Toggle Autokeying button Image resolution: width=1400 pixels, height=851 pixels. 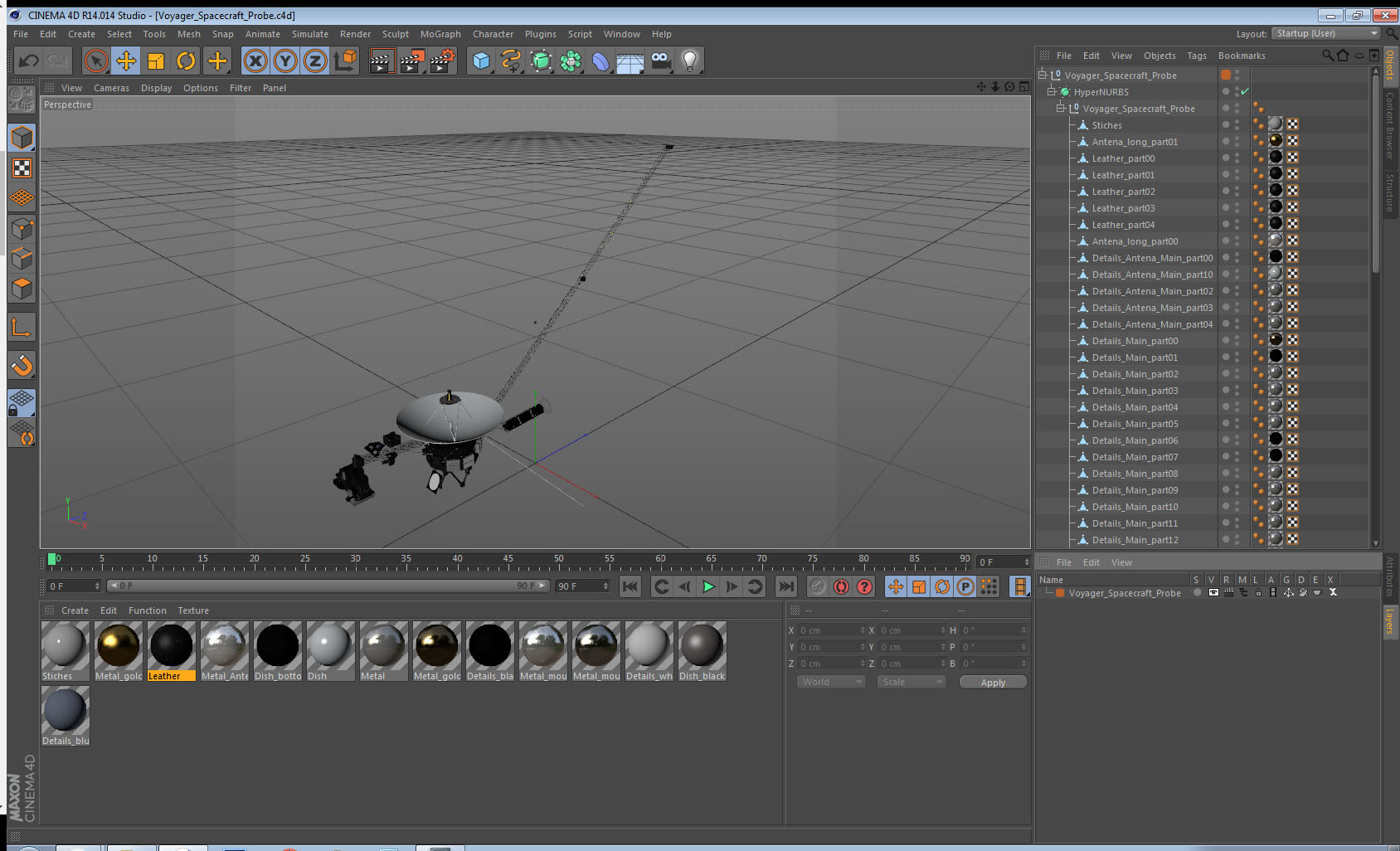pyautogui.click(x=841, y=586)
